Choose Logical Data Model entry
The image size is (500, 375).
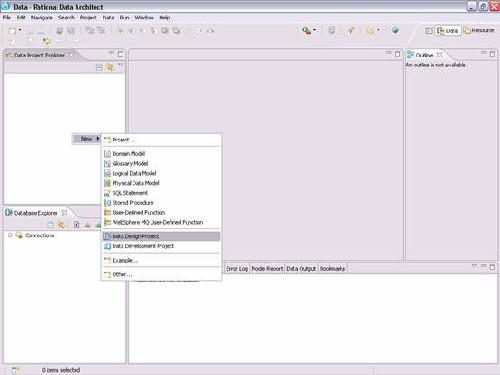pos(162,173)
